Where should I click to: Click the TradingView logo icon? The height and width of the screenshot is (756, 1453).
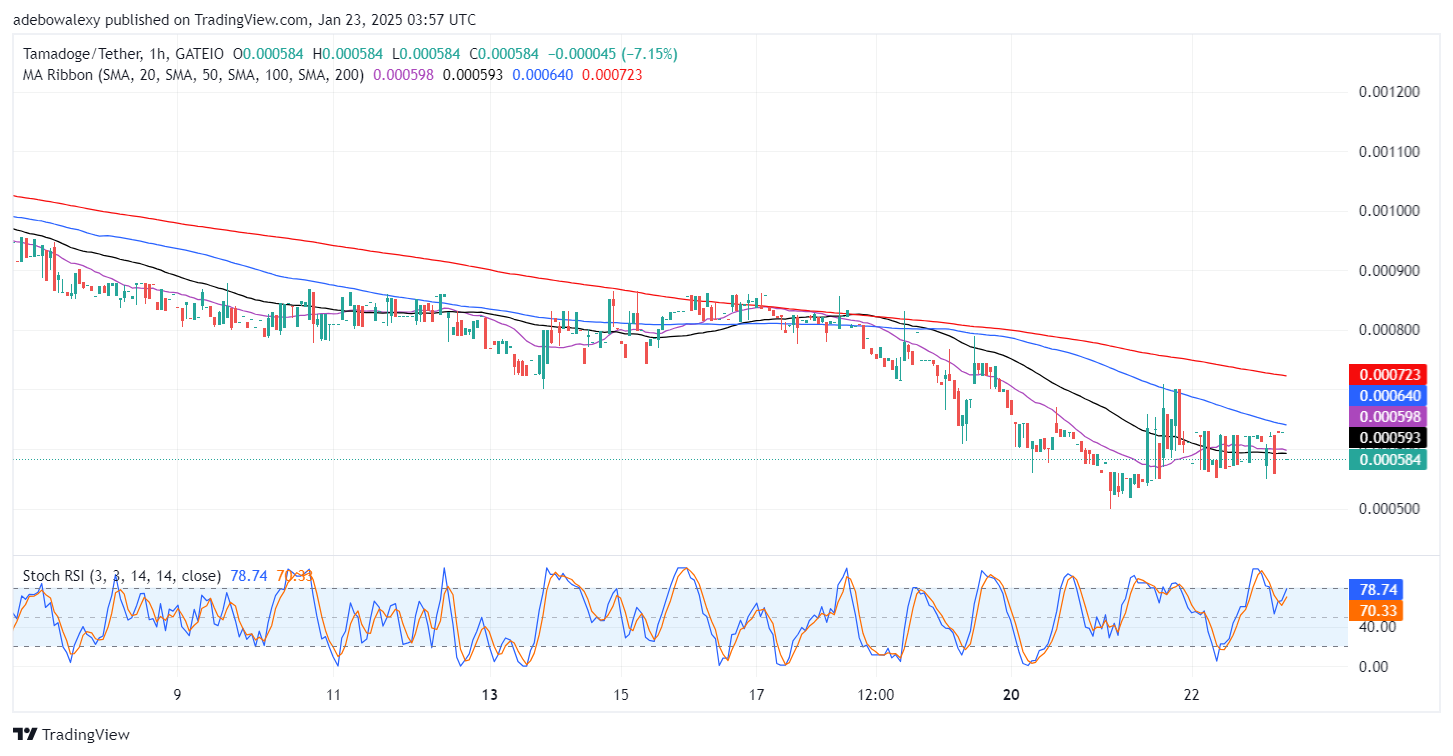pos(24,734)
